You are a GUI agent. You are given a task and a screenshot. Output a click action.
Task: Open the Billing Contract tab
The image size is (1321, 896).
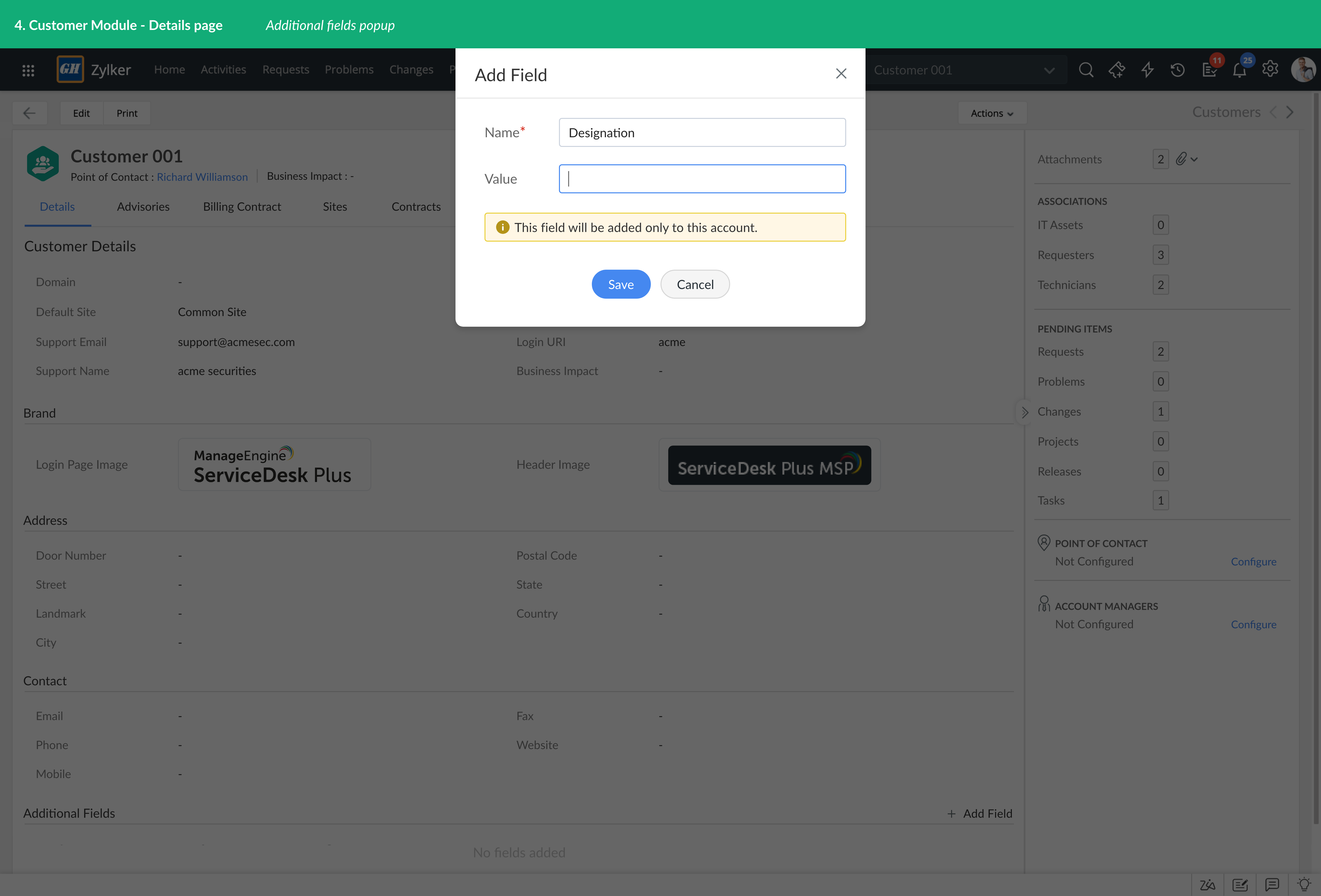(242, 207)
